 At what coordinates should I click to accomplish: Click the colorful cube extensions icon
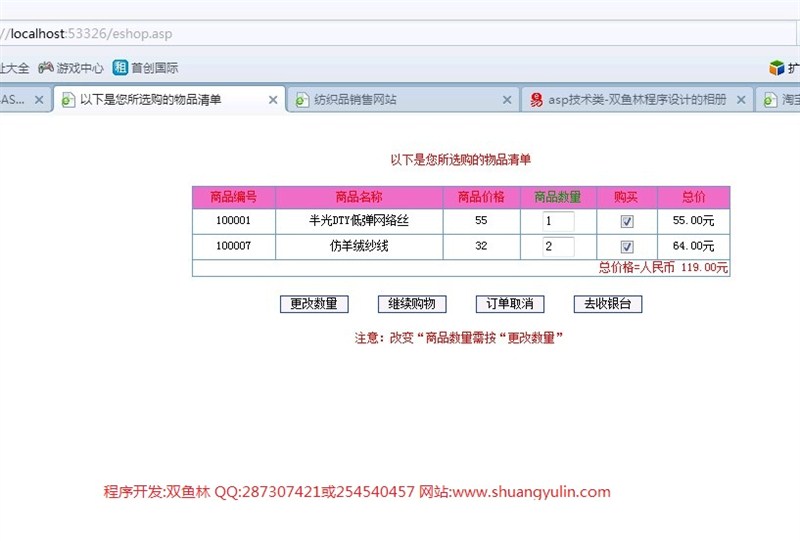[777, 67]
